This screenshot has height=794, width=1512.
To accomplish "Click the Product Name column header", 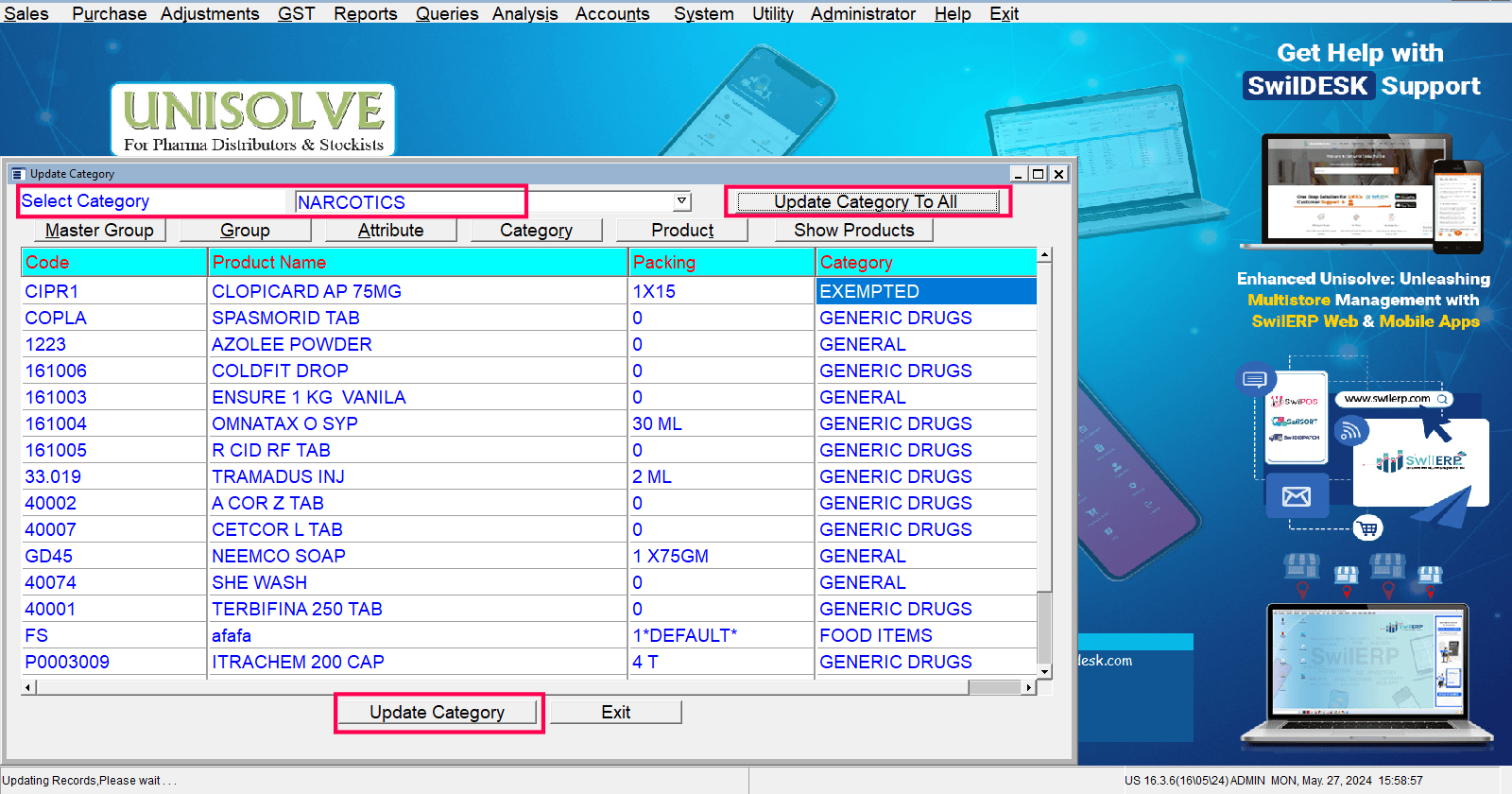I will point(419,262).
